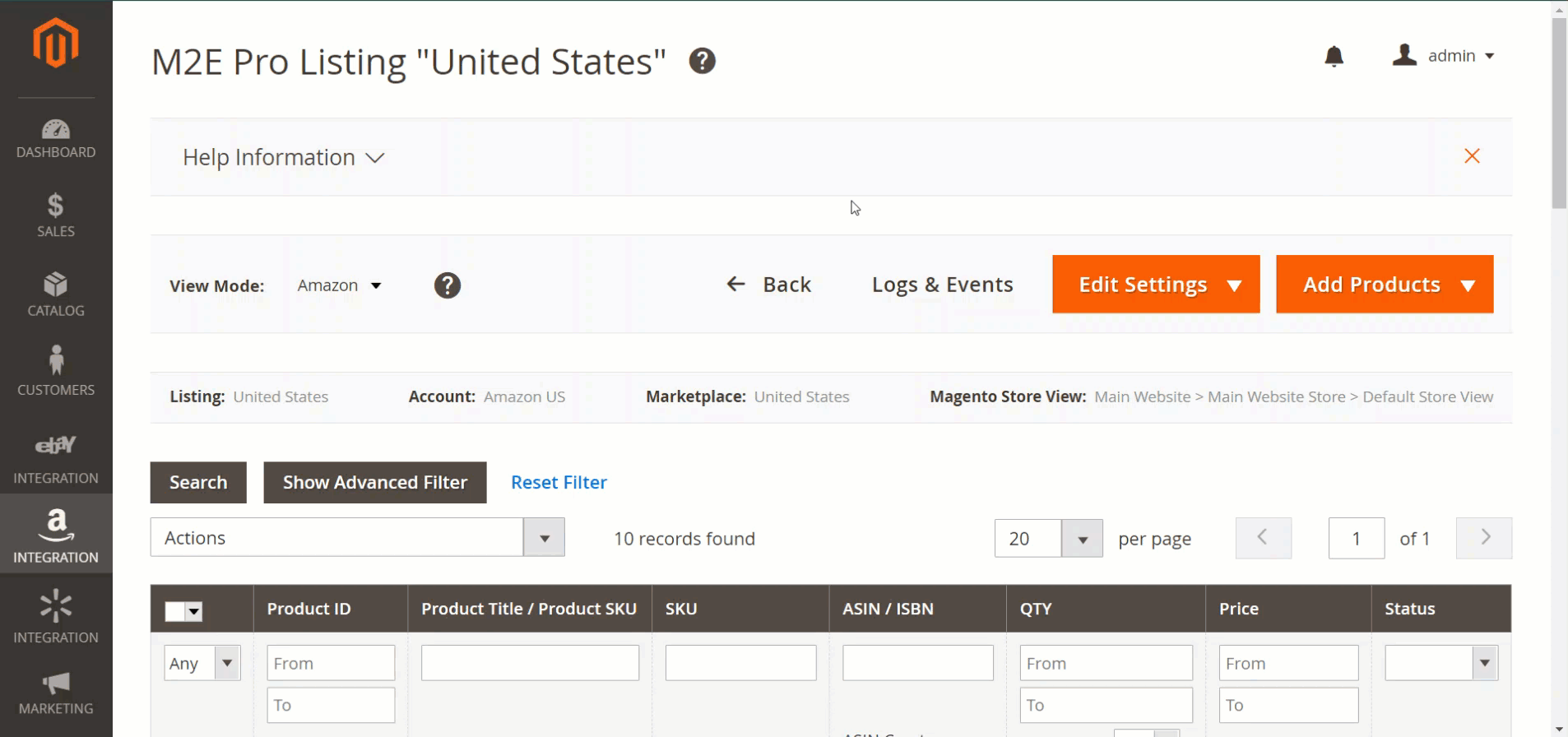Click the QTY From filter field
The height and width of the screenshot is (737, 1568).
point(1106,663)
